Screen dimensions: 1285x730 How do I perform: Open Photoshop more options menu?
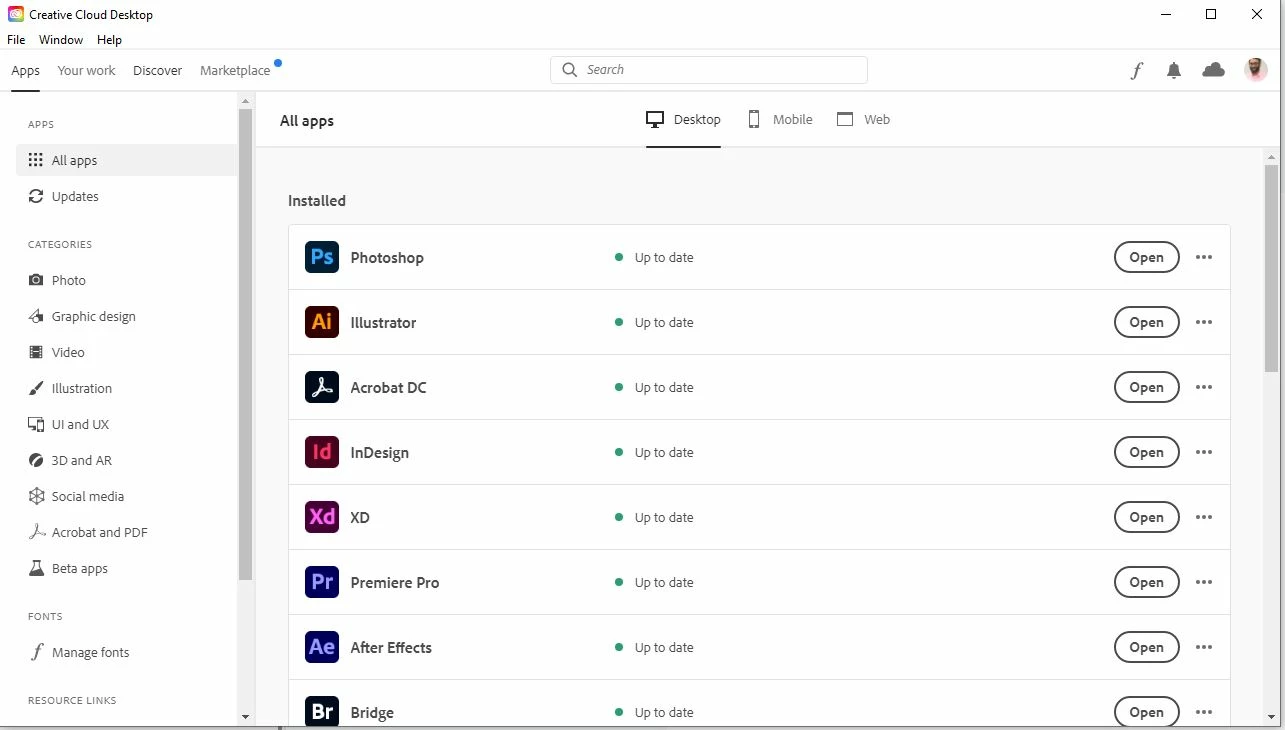tap(1204, 257)
